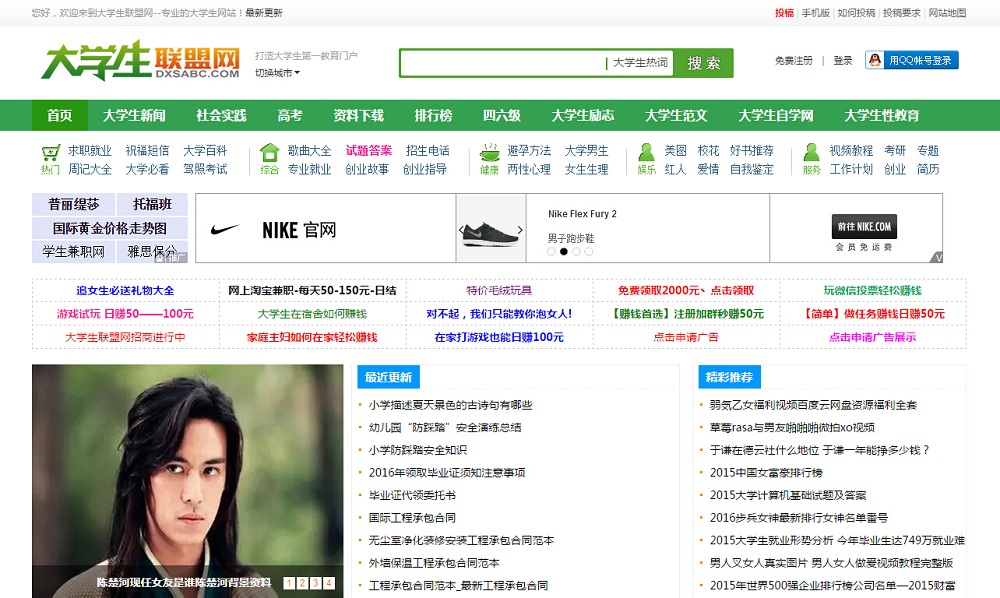Screen dimensions: 1000x598
Task: Click red 投稿 link in top bar
Action: [x=784, y=13]
